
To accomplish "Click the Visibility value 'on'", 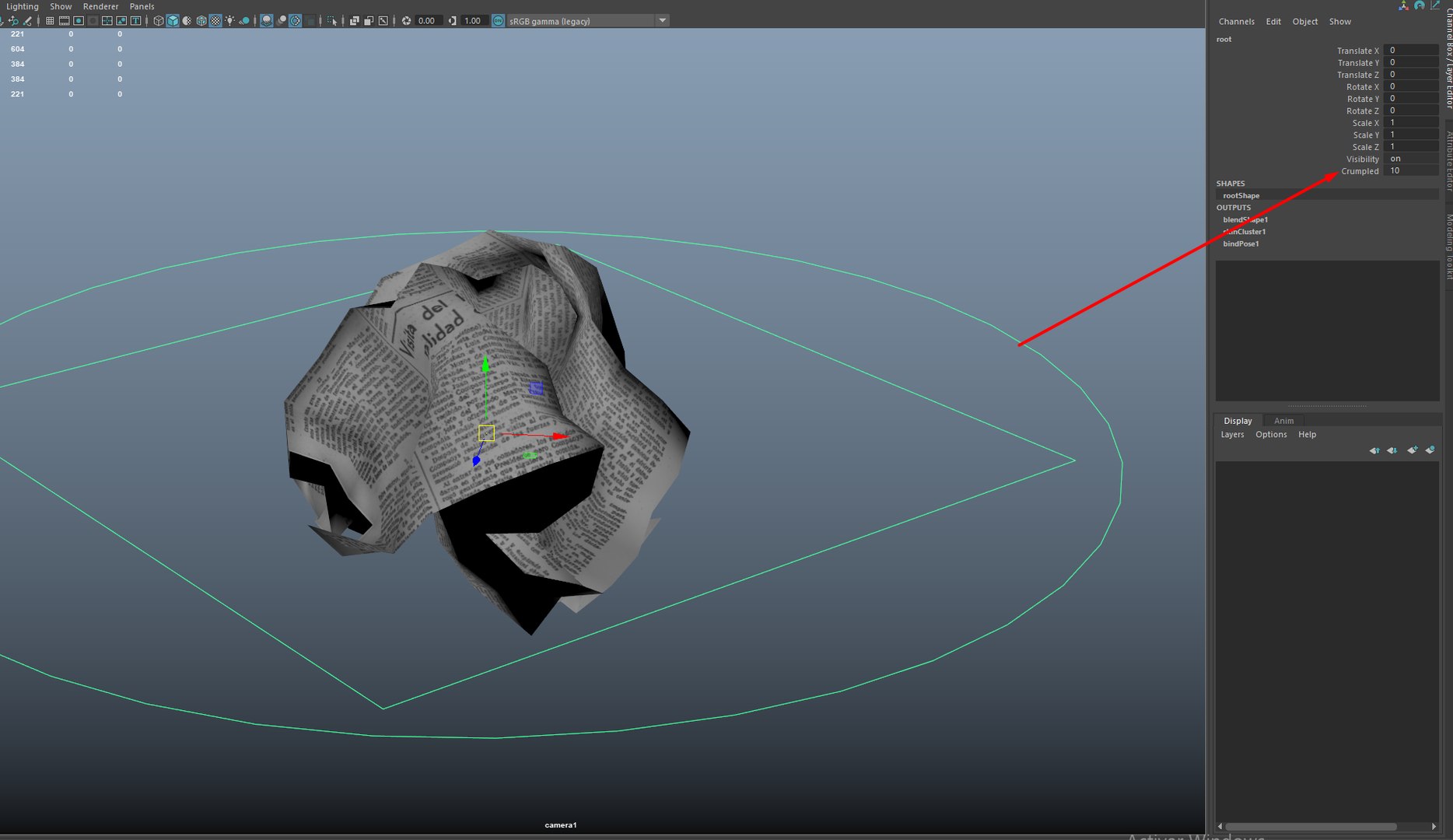I will point(1411,159).
